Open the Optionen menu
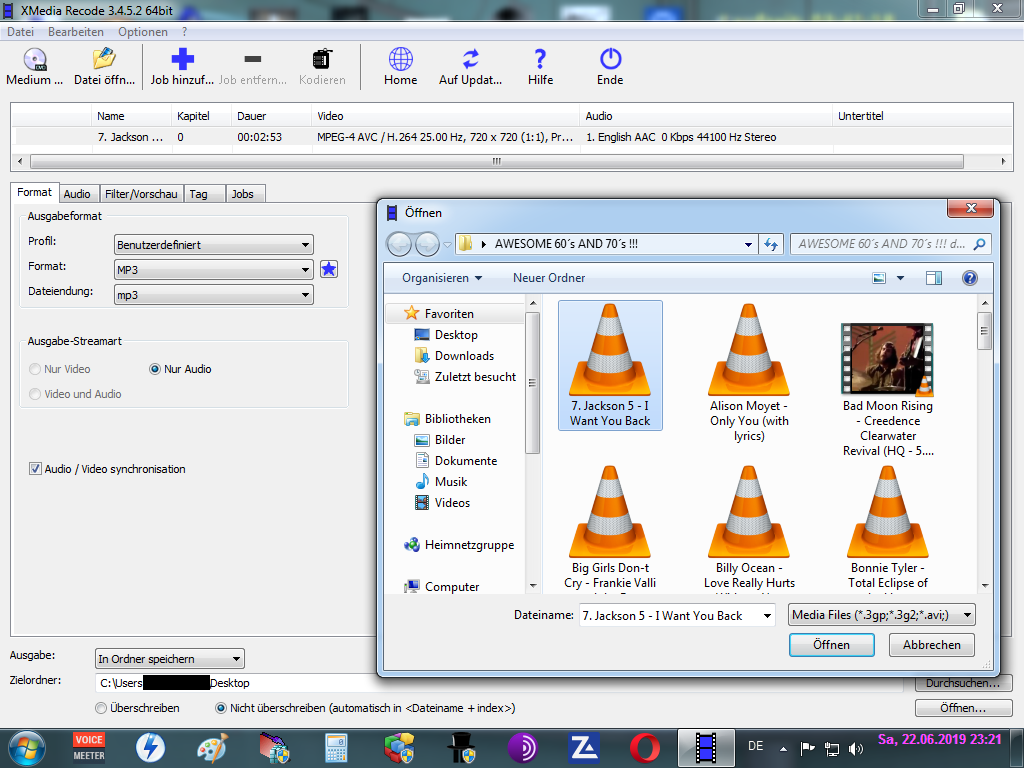The image size is (1024, 768). pyautogui.click(x=142, y=32)
